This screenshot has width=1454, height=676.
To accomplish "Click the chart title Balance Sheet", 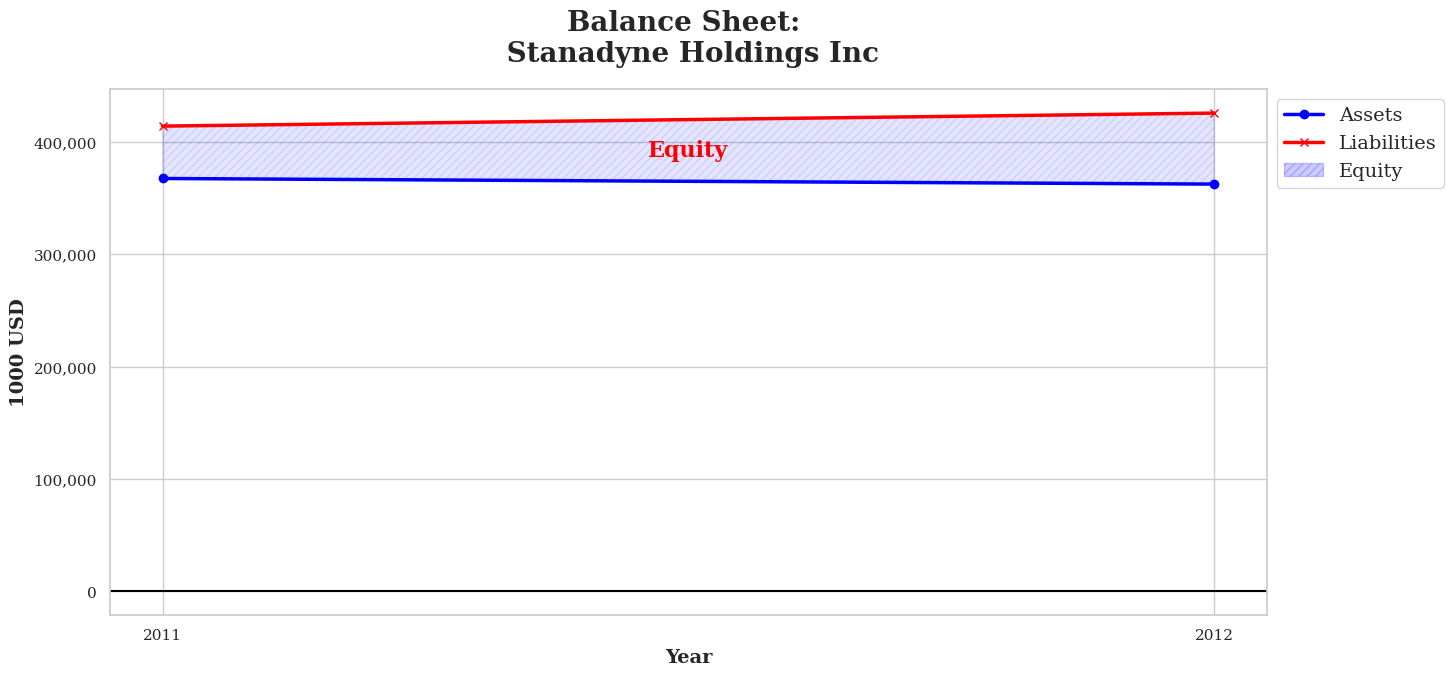I will click(683, 22).
